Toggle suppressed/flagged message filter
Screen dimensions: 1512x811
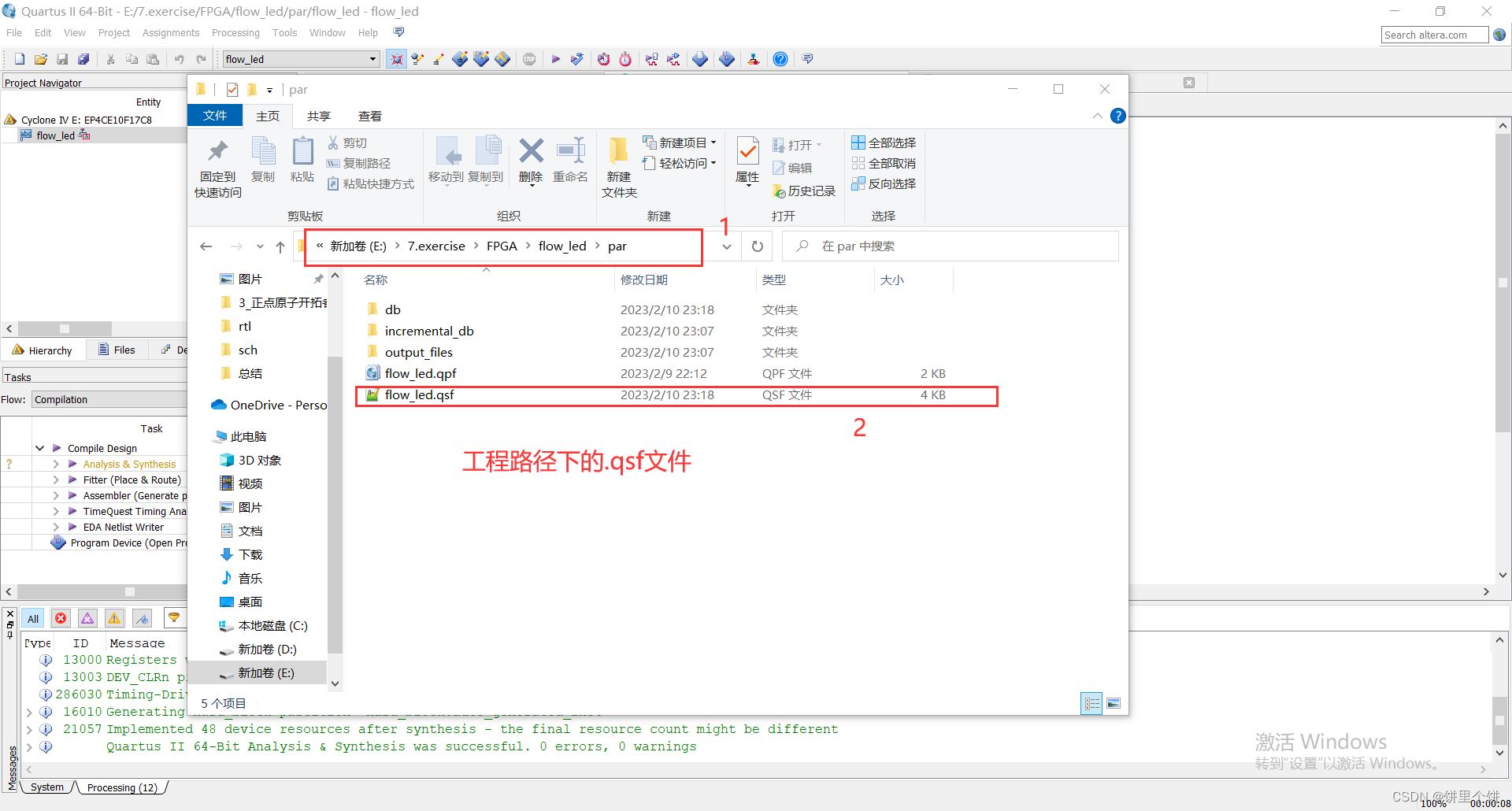tap(142, 618)
